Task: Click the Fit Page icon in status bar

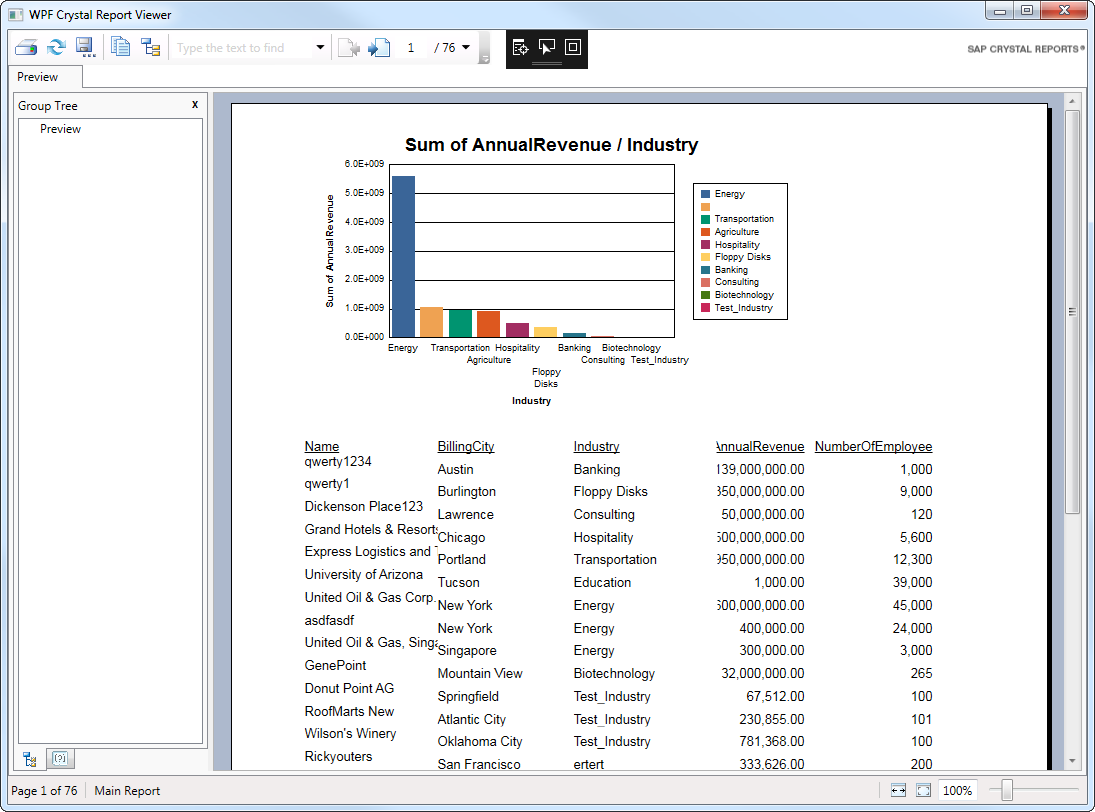Action: point(923,790)
